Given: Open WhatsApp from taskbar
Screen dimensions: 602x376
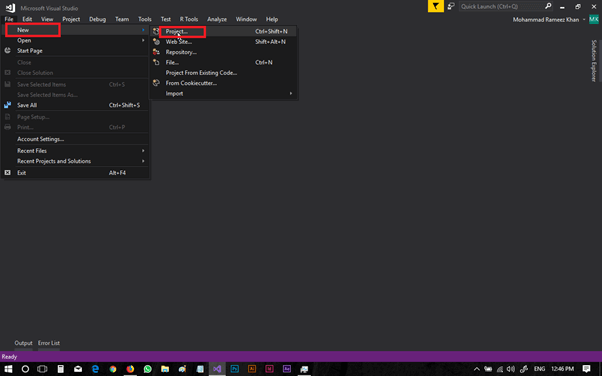Looking at the screenshot, I should pyautogui.click(x=147, y=369).
